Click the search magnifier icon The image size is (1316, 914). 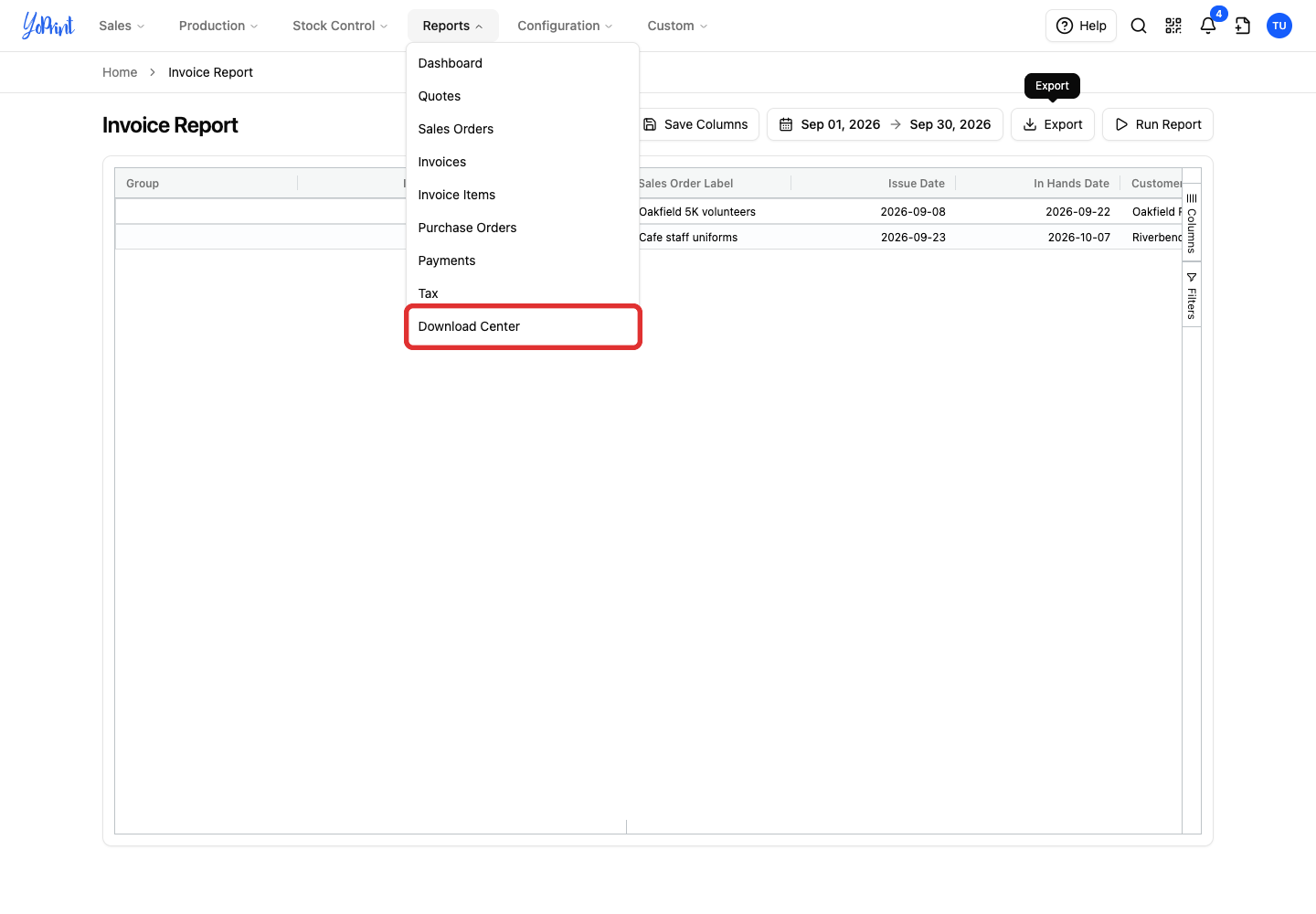click(x=1139, y=26)
